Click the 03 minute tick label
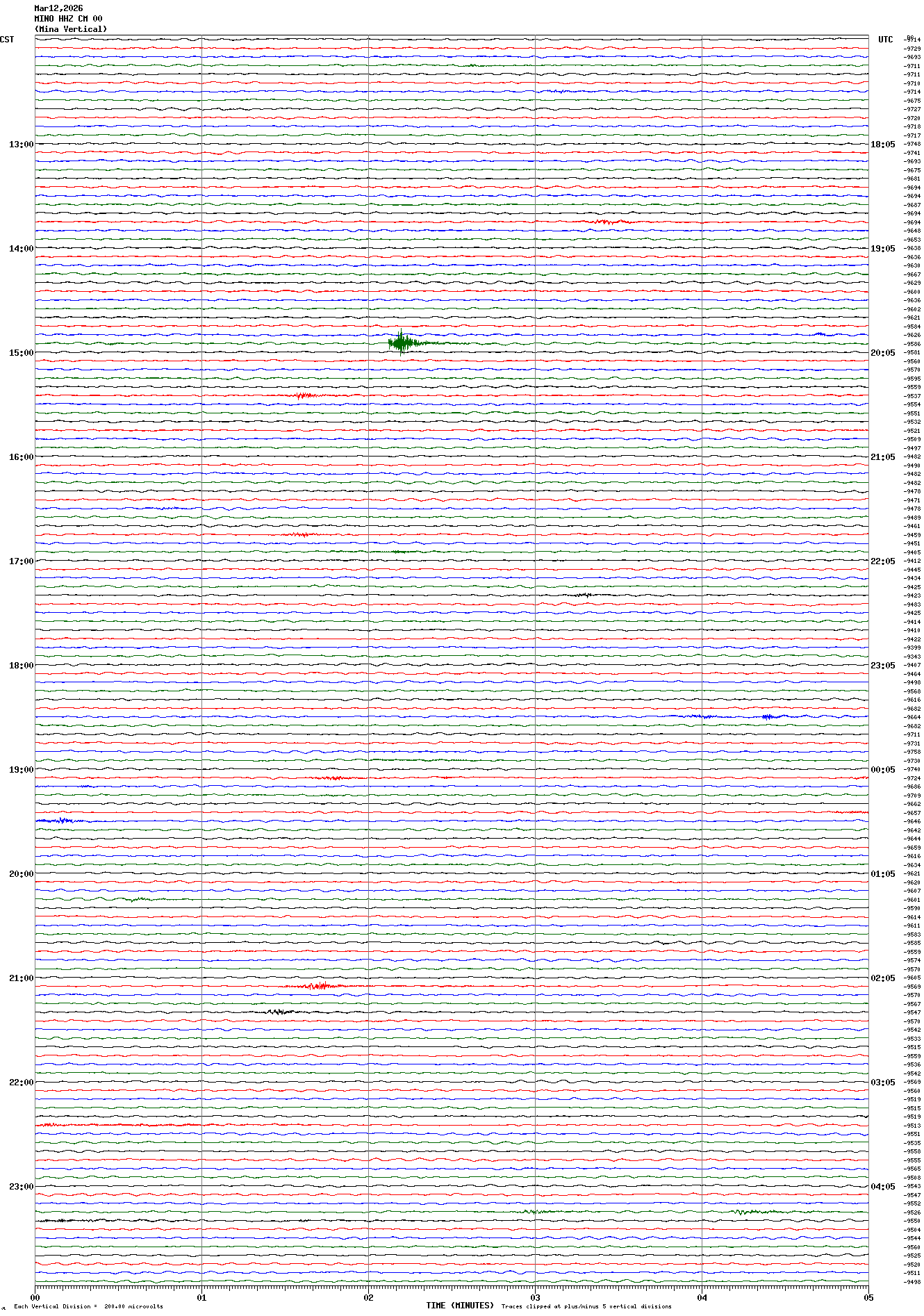 point(535,1297)
